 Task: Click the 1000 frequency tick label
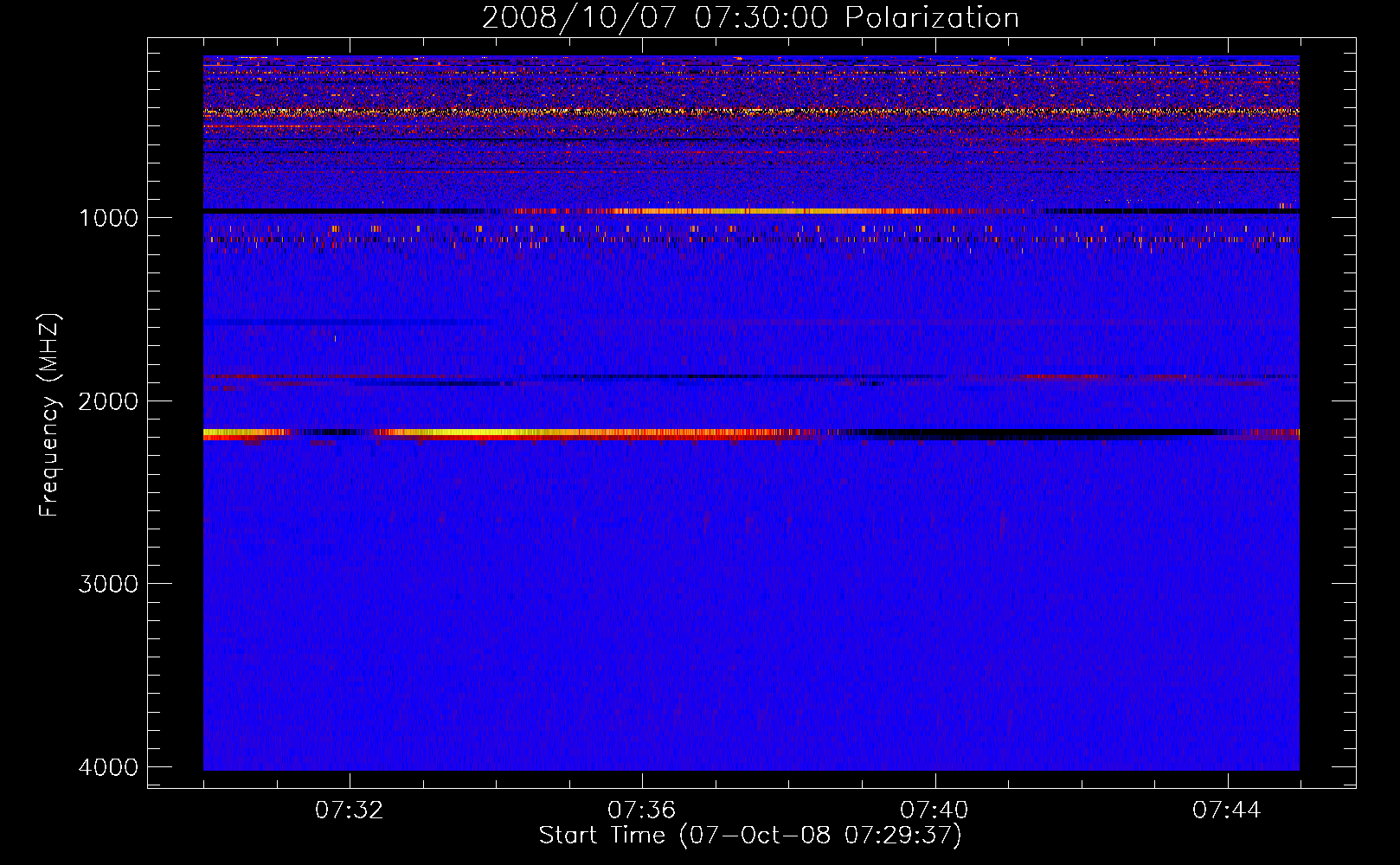108,217
